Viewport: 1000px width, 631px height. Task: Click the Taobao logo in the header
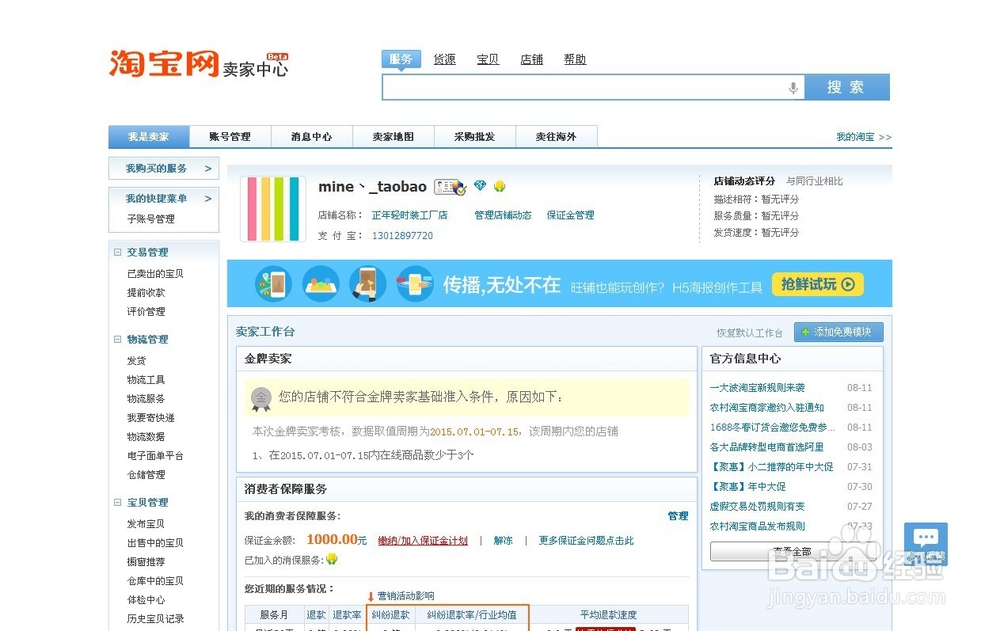click(x=164, y=64)
